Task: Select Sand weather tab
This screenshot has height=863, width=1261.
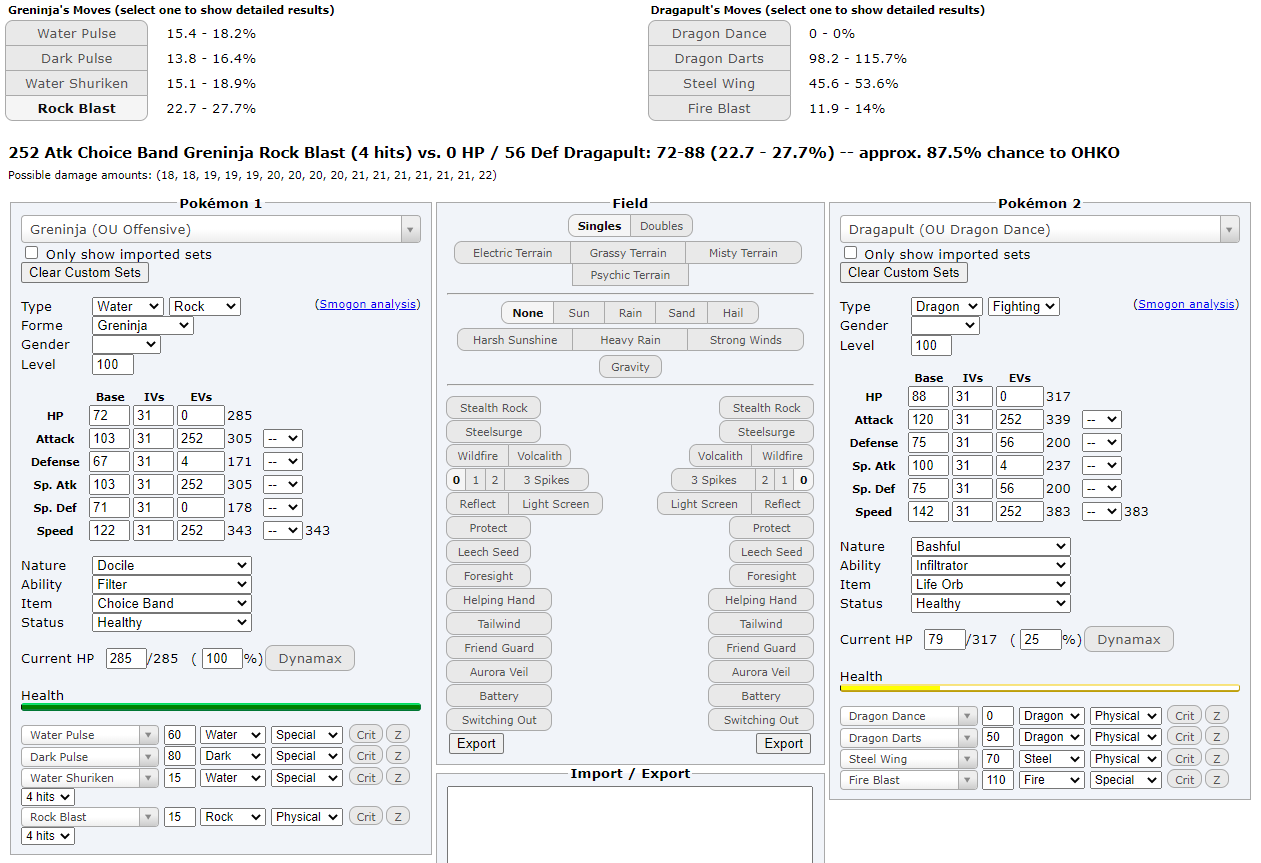Action: click(682, 313)
